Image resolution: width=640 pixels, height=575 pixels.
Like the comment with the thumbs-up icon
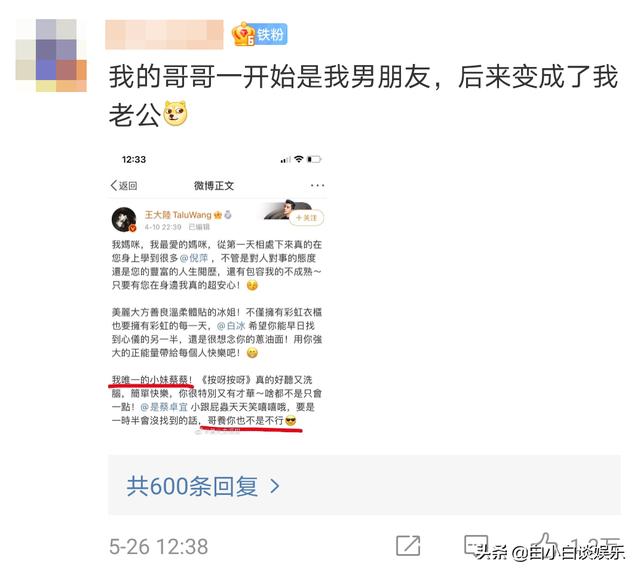[x=547, y=544]
